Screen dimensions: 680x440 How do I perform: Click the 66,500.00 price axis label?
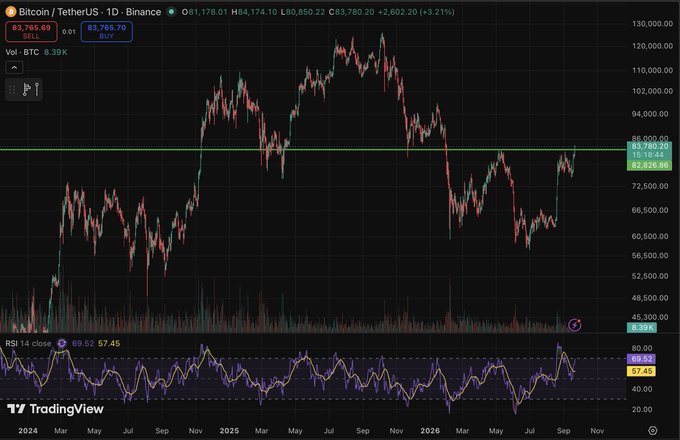point(650,210)
